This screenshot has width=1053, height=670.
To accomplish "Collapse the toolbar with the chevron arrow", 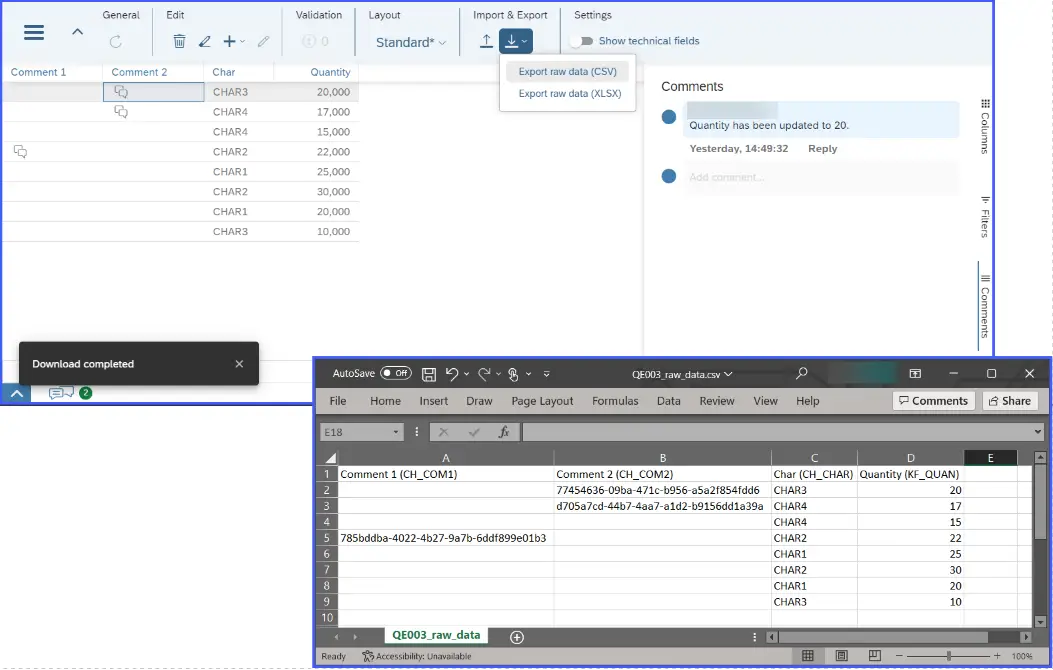I will [77, 32].
